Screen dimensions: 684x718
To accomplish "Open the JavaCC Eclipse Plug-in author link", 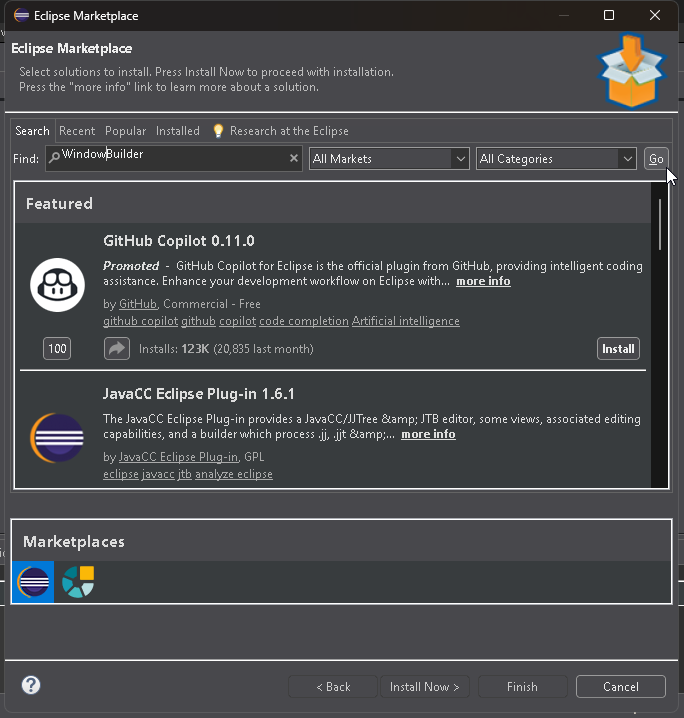I will 179,457.
